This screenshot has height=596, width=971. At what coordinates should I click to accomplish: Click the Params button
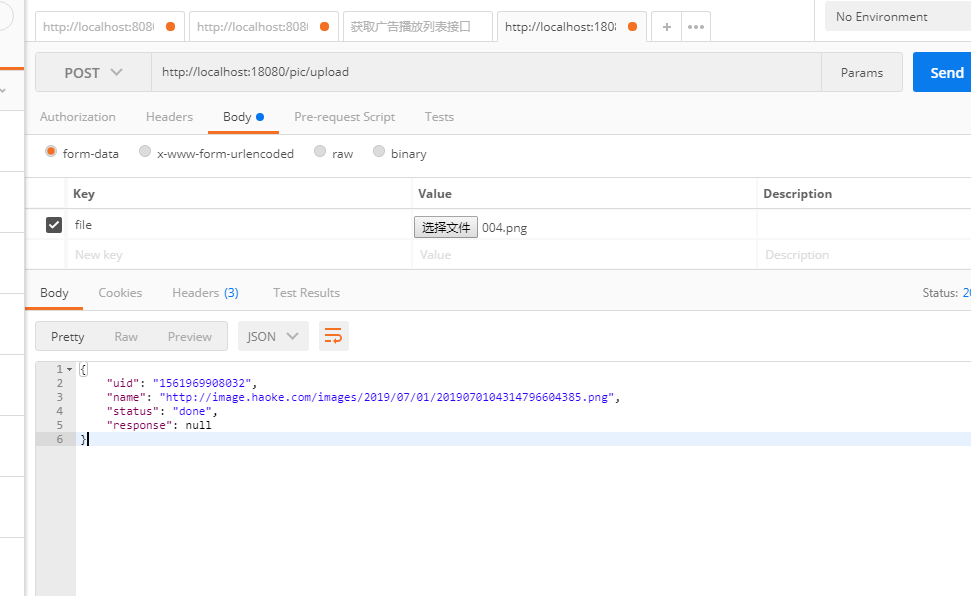click(x=861, y=72)
